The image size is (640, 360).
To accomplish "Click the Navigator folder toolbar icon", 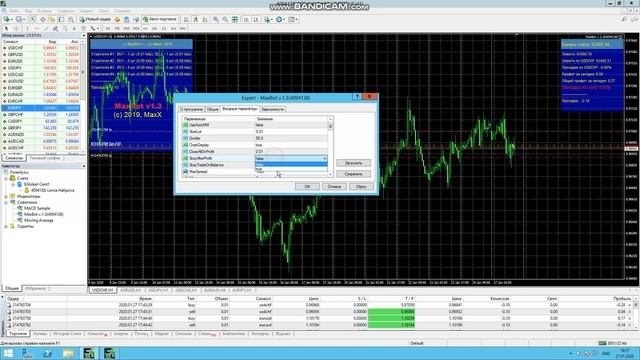I will click(52, 19).
